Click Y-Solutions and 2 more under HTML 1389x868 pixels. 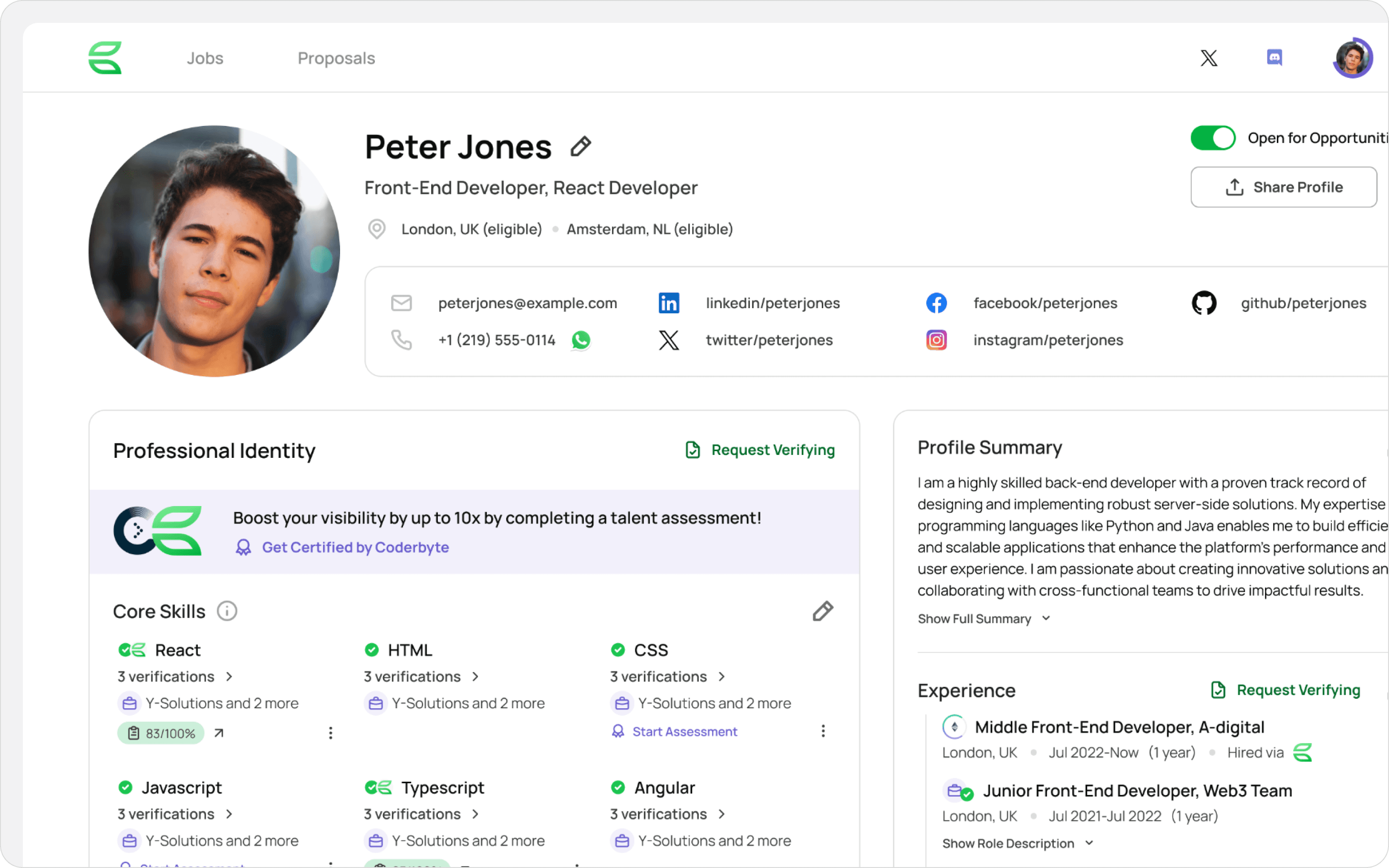[x=455, y=703]
